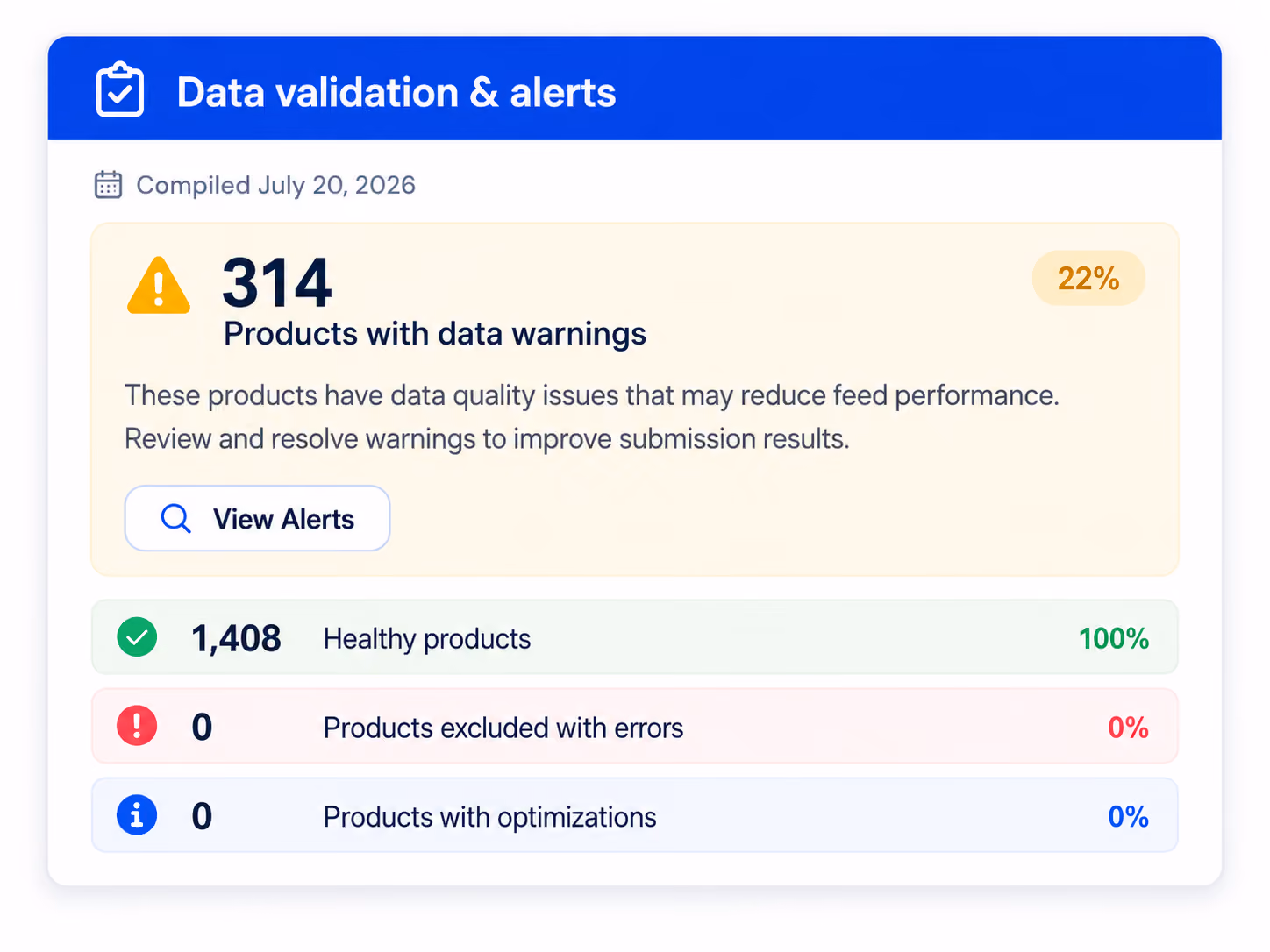The width and height of the screenshot is (1270, 952).
Task: Click the clipboard checkmark icon in header
Action: click(120, 89)
